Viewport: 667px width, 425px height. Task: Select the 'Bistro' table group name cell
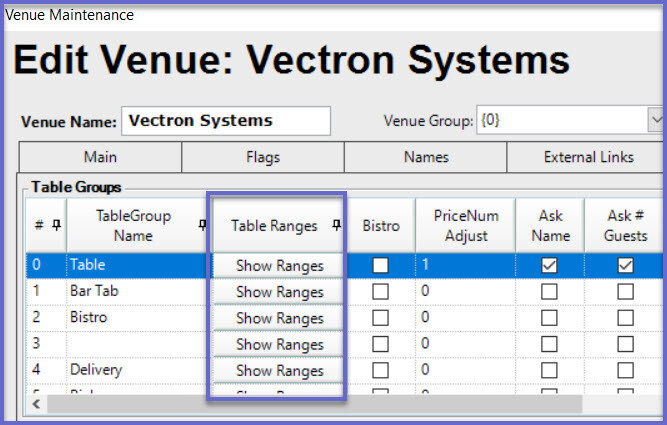point(137,318)
